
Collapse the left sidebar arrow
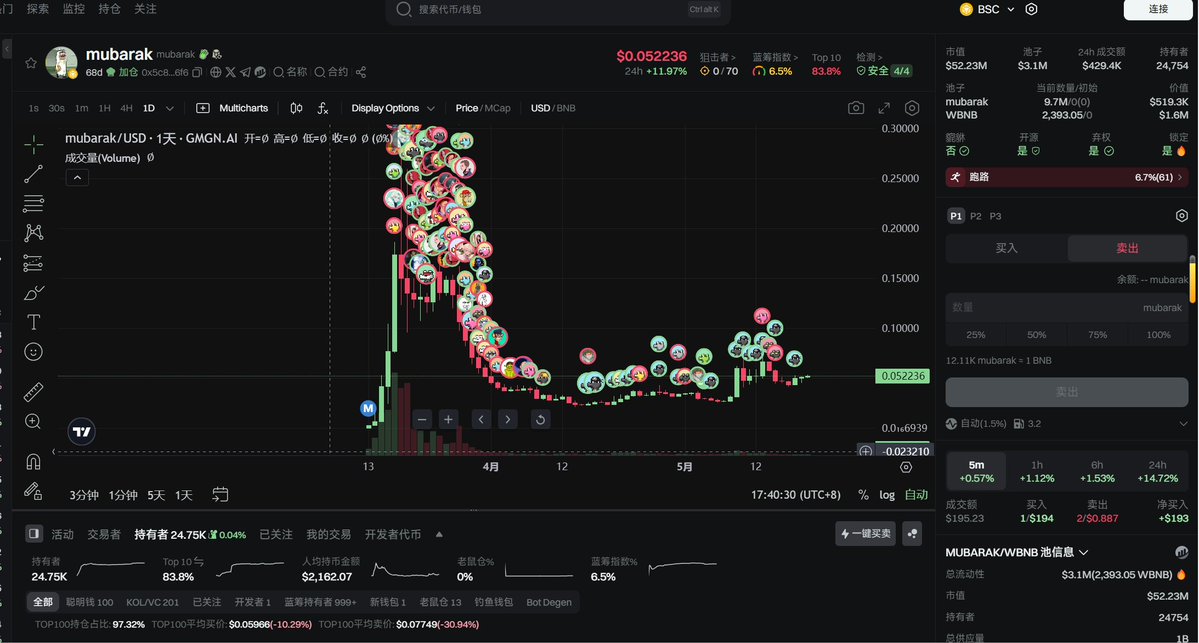(x=6, y=48)
